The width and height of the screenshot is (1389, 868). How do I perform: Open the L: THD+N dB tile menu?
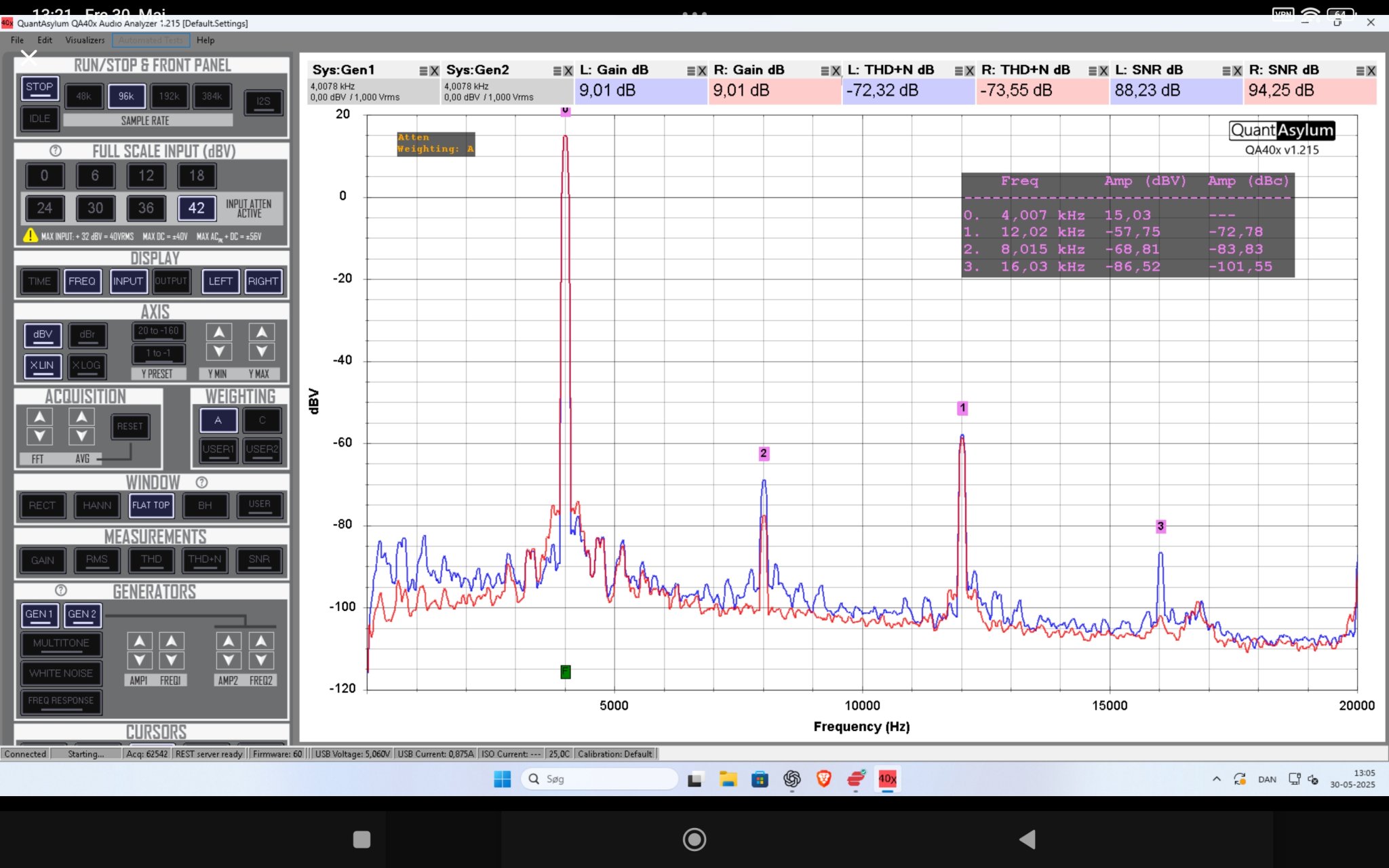click(x=959, y=71)
